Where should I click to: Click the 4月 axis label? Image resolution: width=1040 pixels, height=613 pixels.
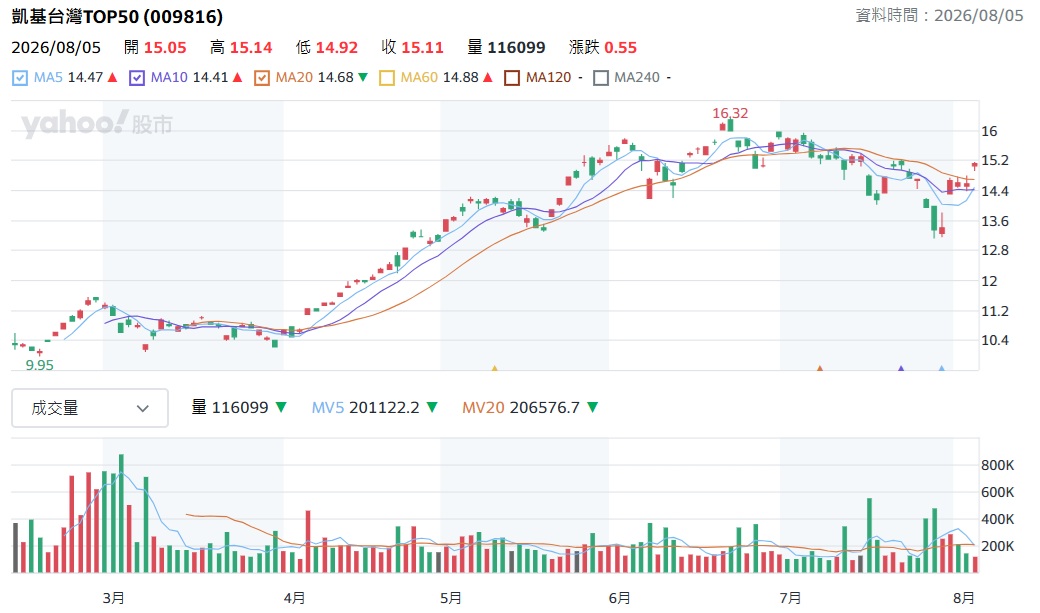[x=294, y=598]
